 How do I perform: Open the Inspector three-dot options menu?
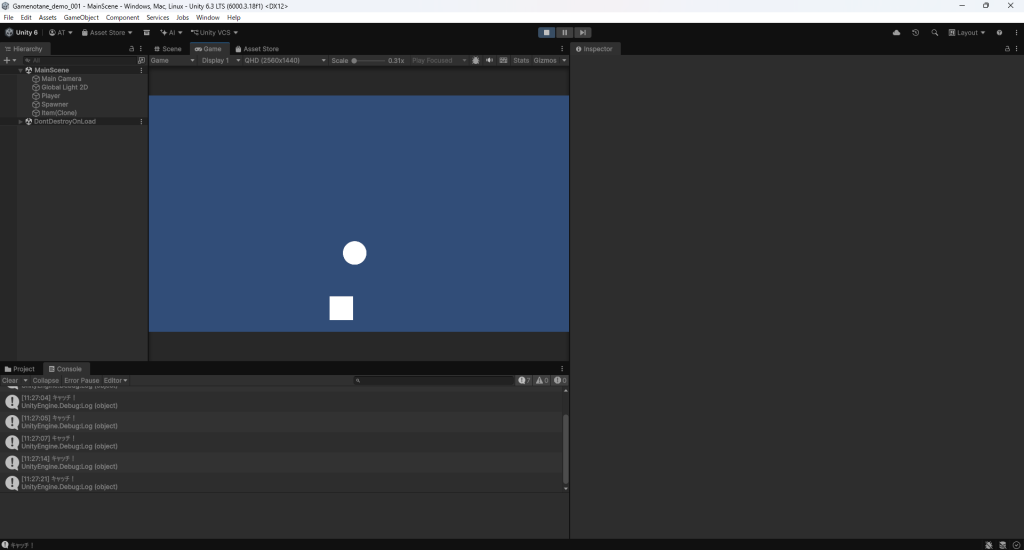pyautogui.click(x=1016, y=49)
